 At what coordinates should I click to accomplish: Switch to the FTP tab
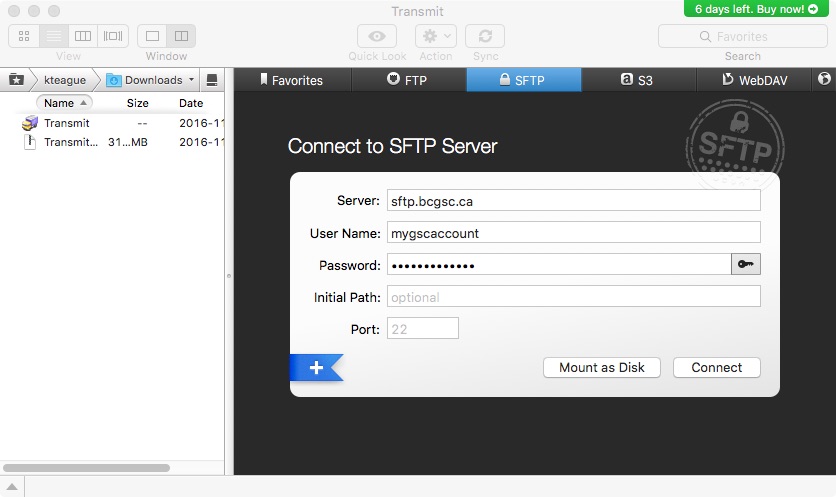[408, 80]
